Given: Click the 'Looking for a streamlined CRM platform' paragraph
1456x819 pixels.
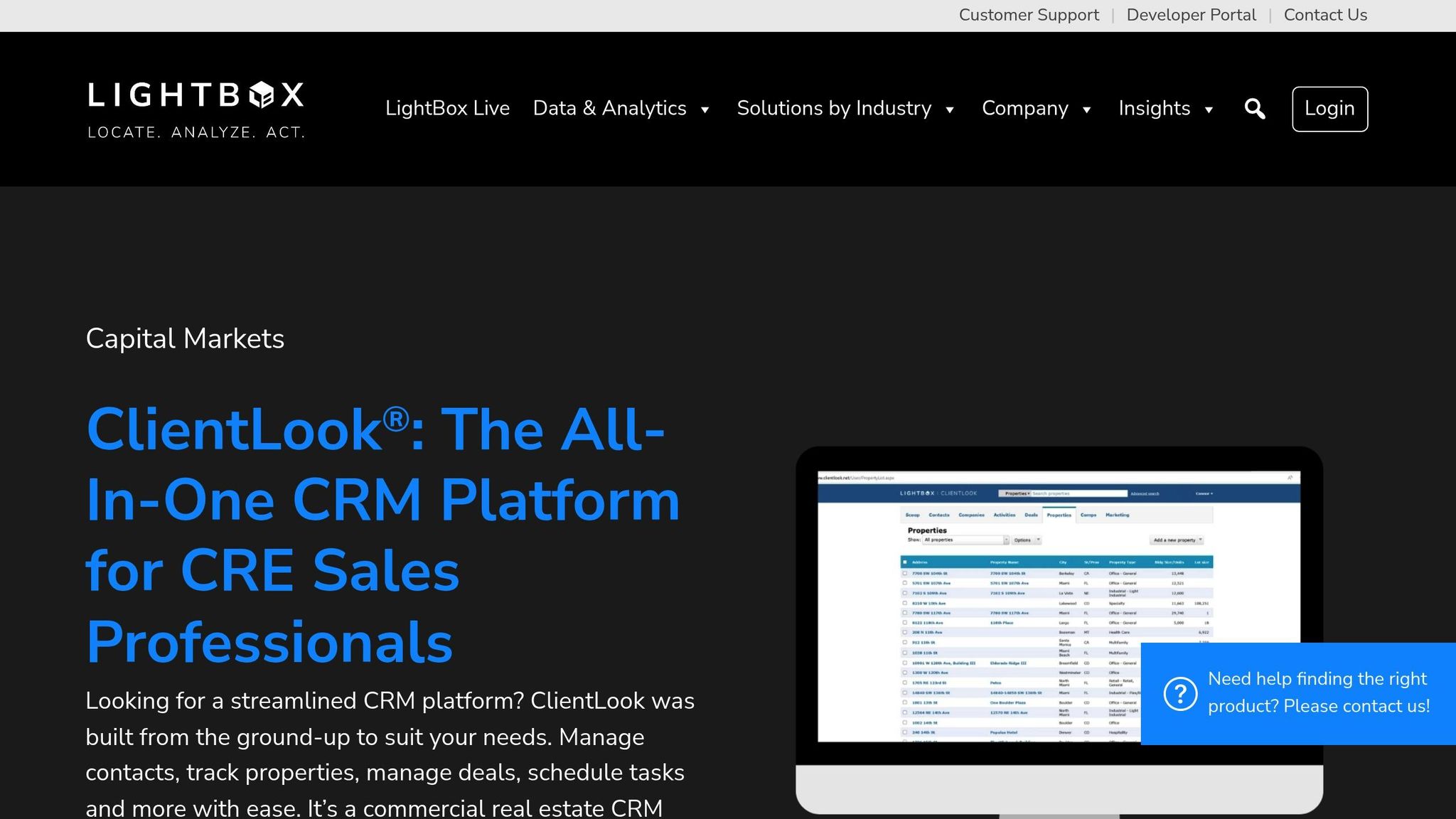Looking at the screenshot, I should [x=390, y=754].
